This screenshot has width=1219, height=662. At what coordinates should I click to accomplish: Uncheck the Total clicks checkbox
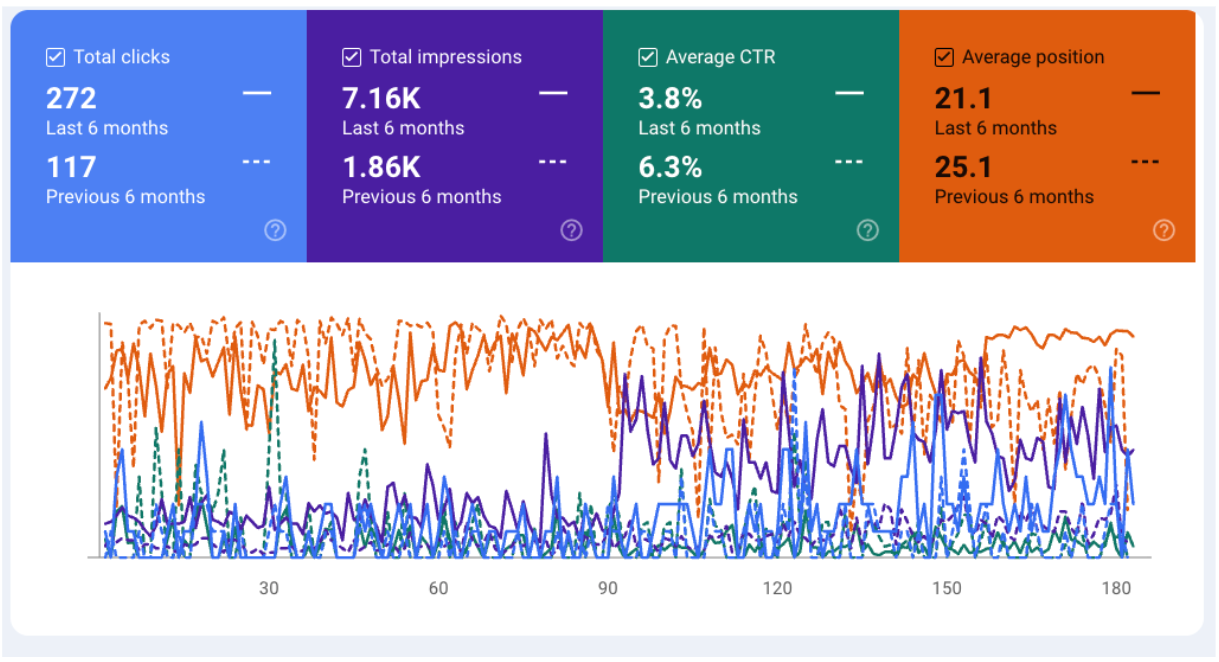click(56, 57)
